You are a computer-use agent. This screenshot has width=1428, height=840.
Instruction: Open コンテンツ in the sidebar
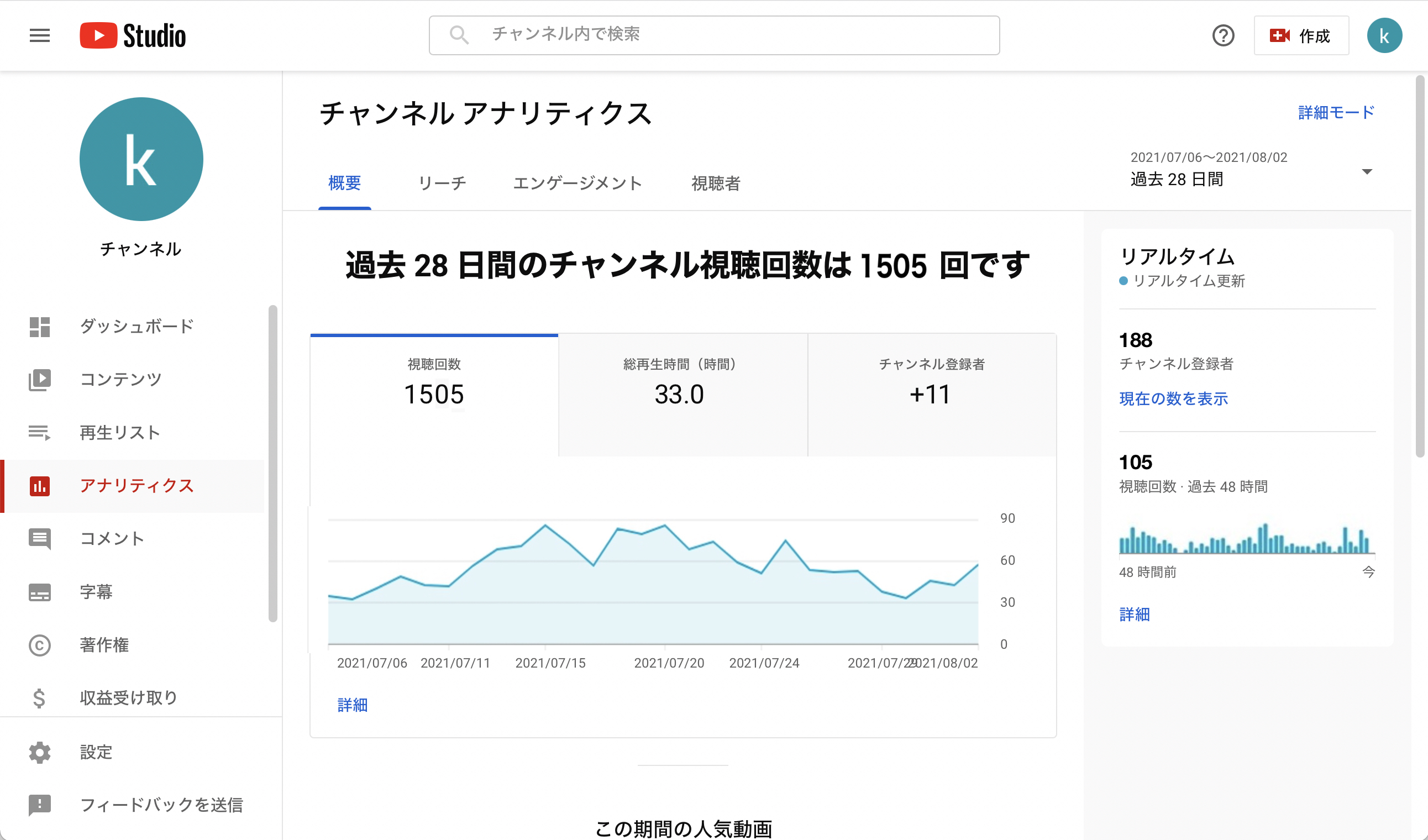(x=133, y=379)
